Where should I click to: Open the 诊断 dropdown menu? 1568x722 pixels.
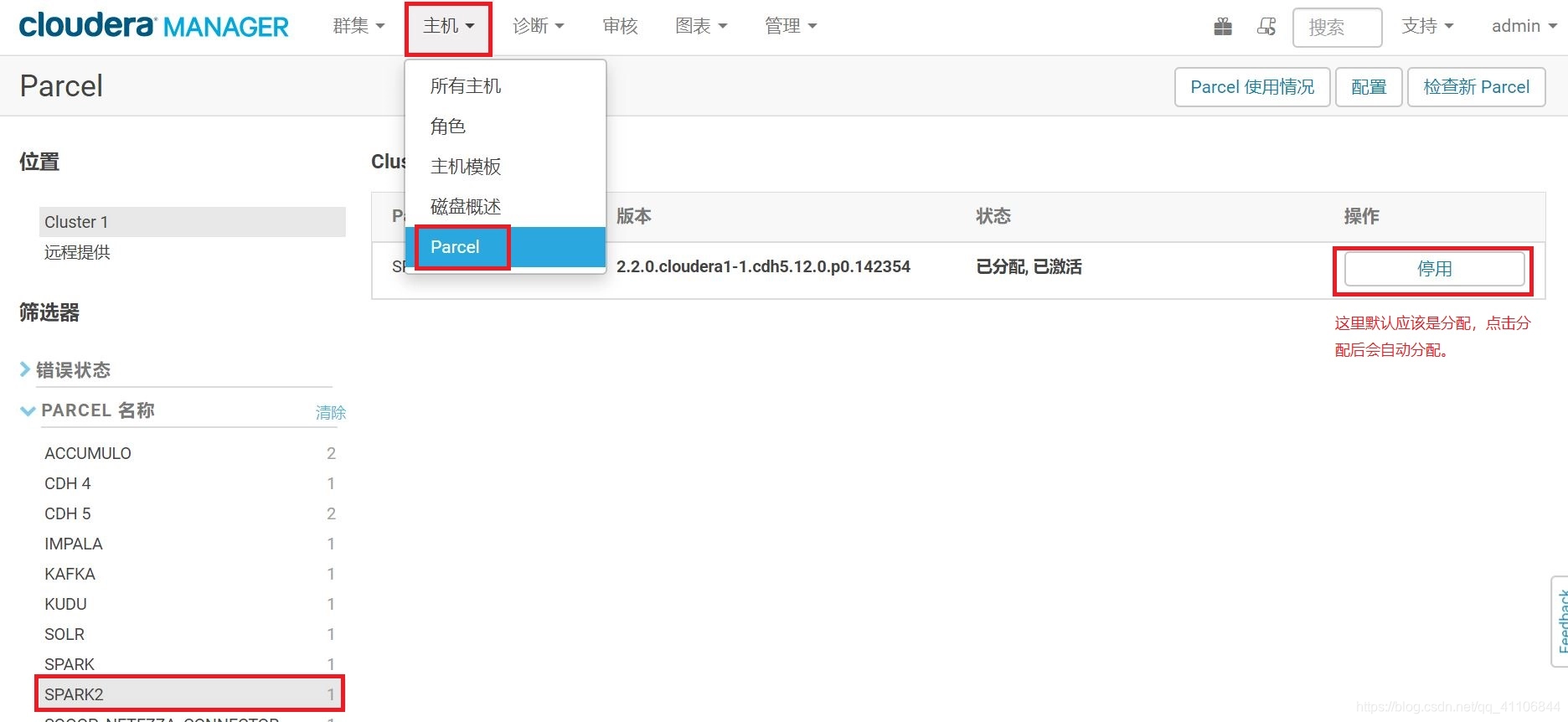539,26
